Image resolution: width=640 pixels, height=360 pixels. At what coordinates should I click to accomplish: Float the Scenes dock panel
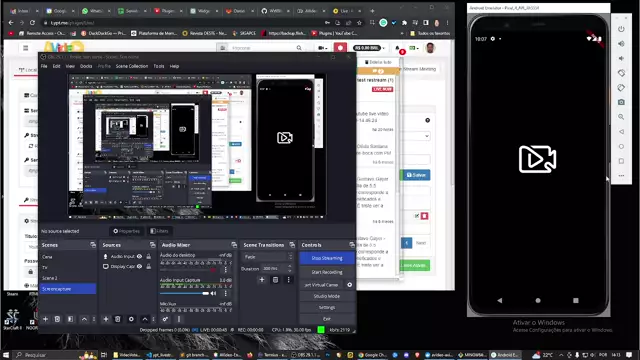tap(93, 244)
